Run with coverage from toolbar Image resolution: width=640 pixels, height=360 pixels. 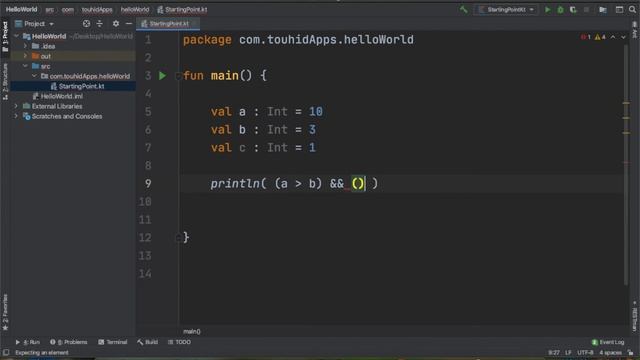[x=573, y=9]
